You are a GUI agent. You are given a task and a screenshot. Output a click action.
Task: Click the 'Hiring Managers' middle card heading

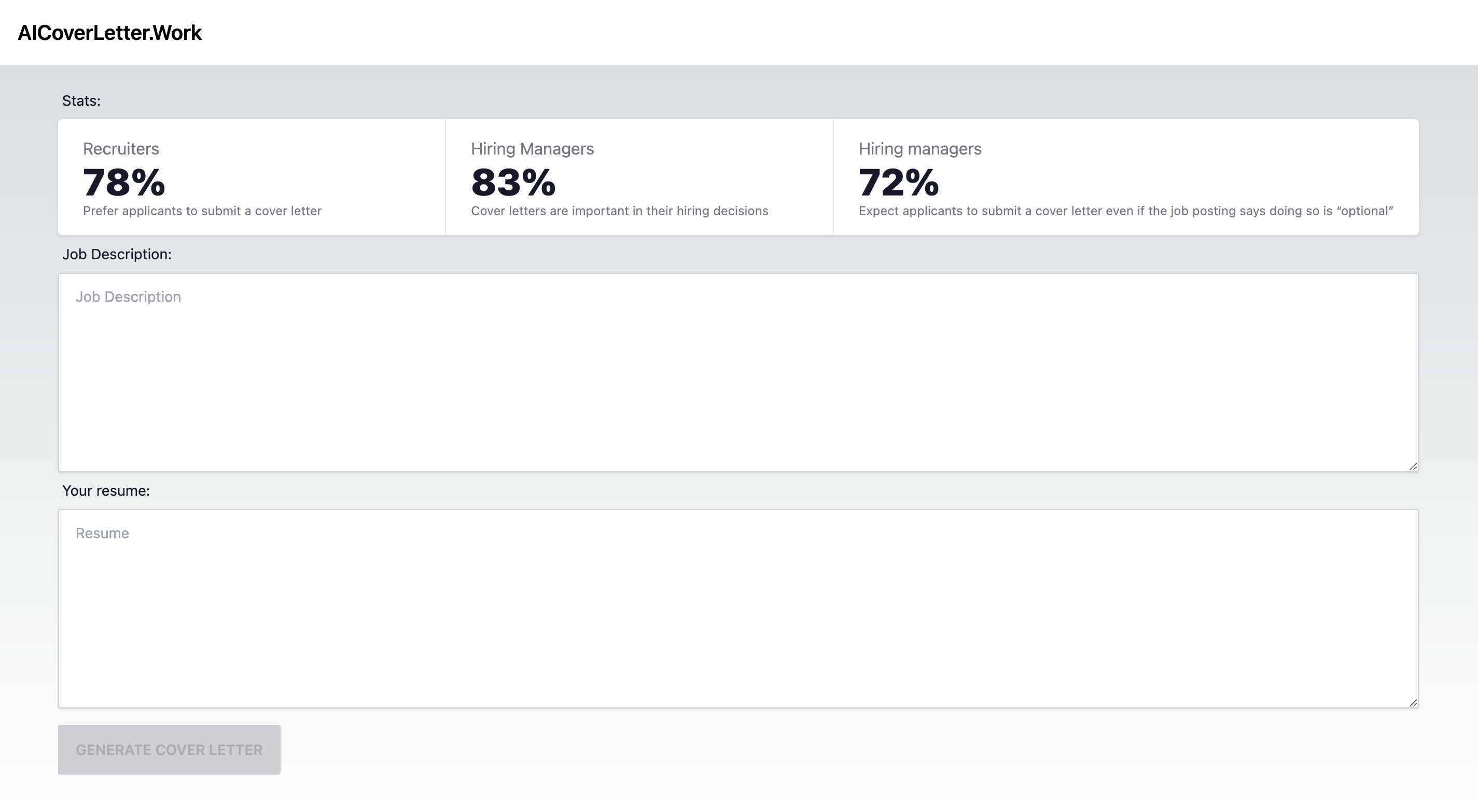533,149
